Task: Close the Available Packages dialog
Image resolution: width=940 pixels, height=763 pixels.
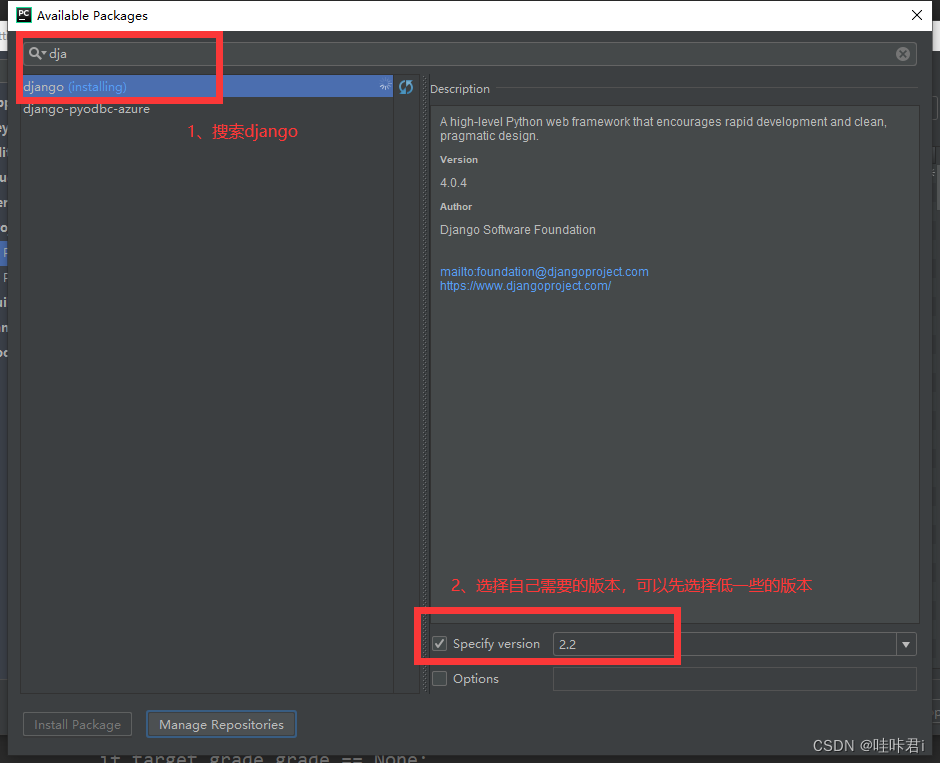Action: pyautogui.click(x=917, y=15)
